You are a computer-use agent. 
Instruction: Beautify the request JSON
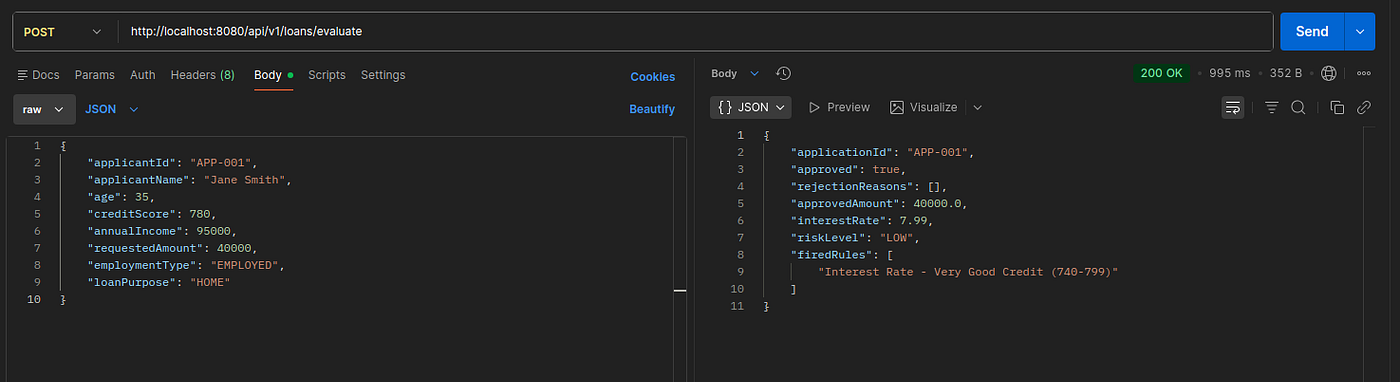pos(652,109)
